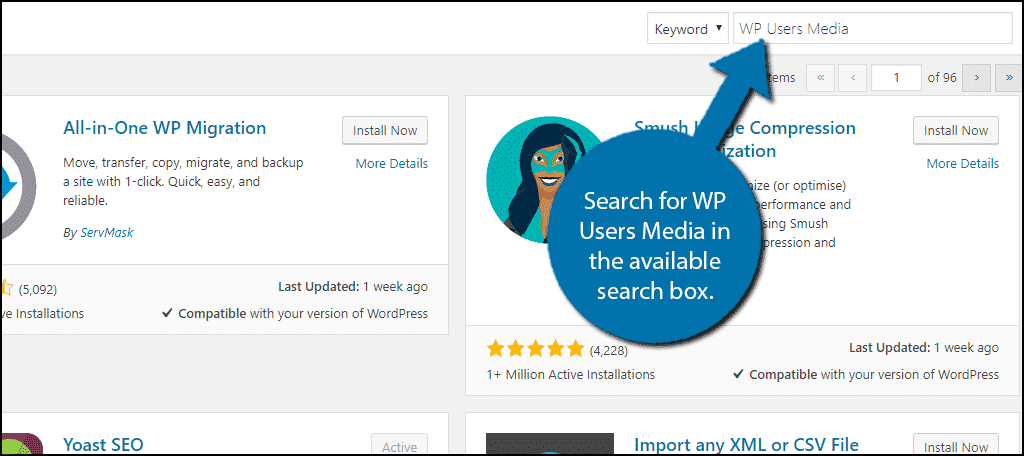Install the Import any XML or CSV plugin
Image resolution: width=1024 pixels, height=456 pixels.
(x=955, y=444)
